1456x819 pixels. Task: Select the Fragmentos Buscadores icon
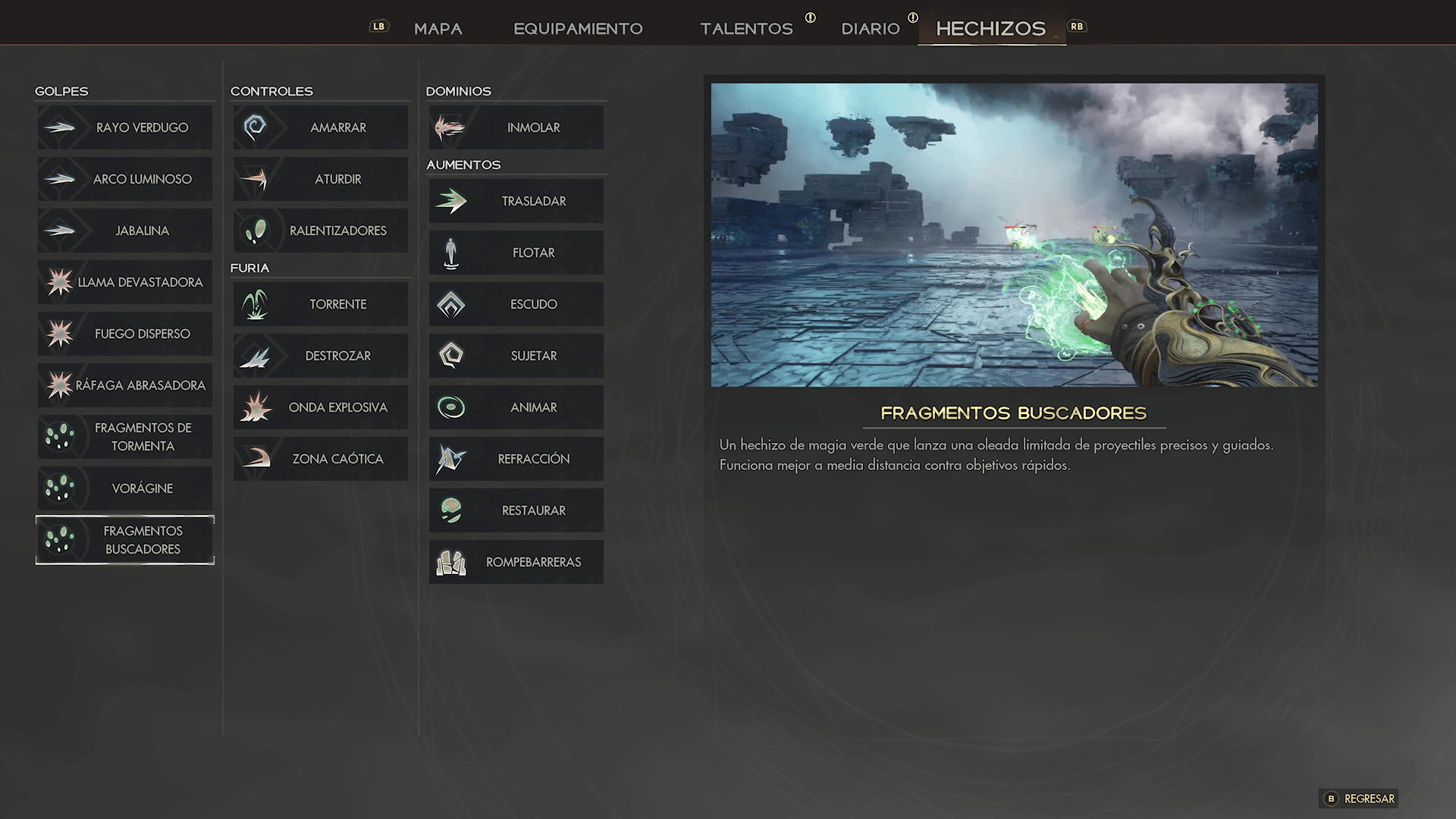tap(59, 540)
